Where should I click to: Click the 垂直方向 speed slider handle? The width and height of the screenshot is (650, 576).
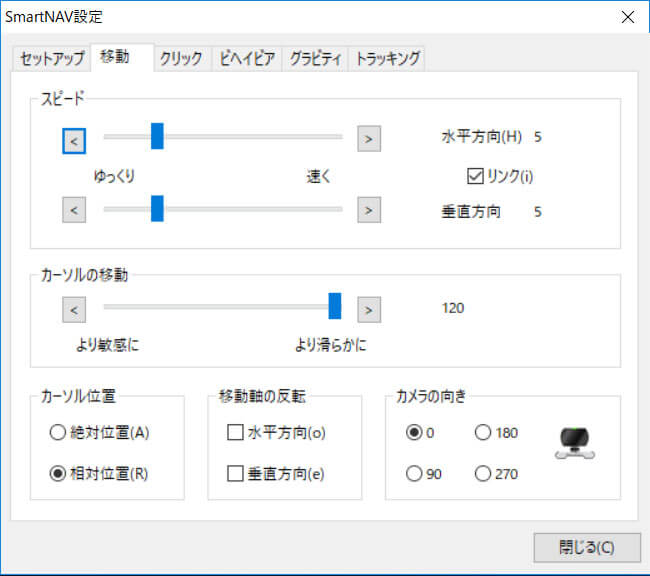point(157,209)
